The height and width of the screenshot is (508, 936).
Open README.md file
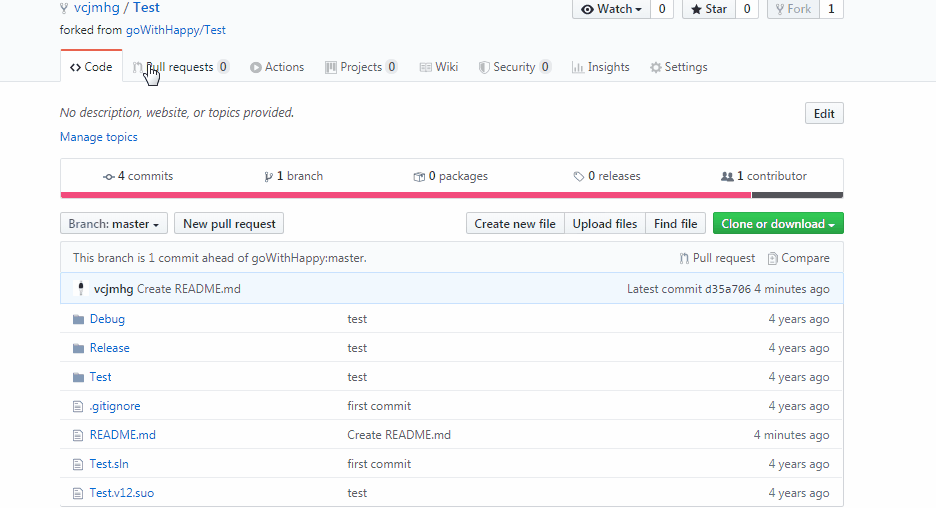(x=122, y=435)
